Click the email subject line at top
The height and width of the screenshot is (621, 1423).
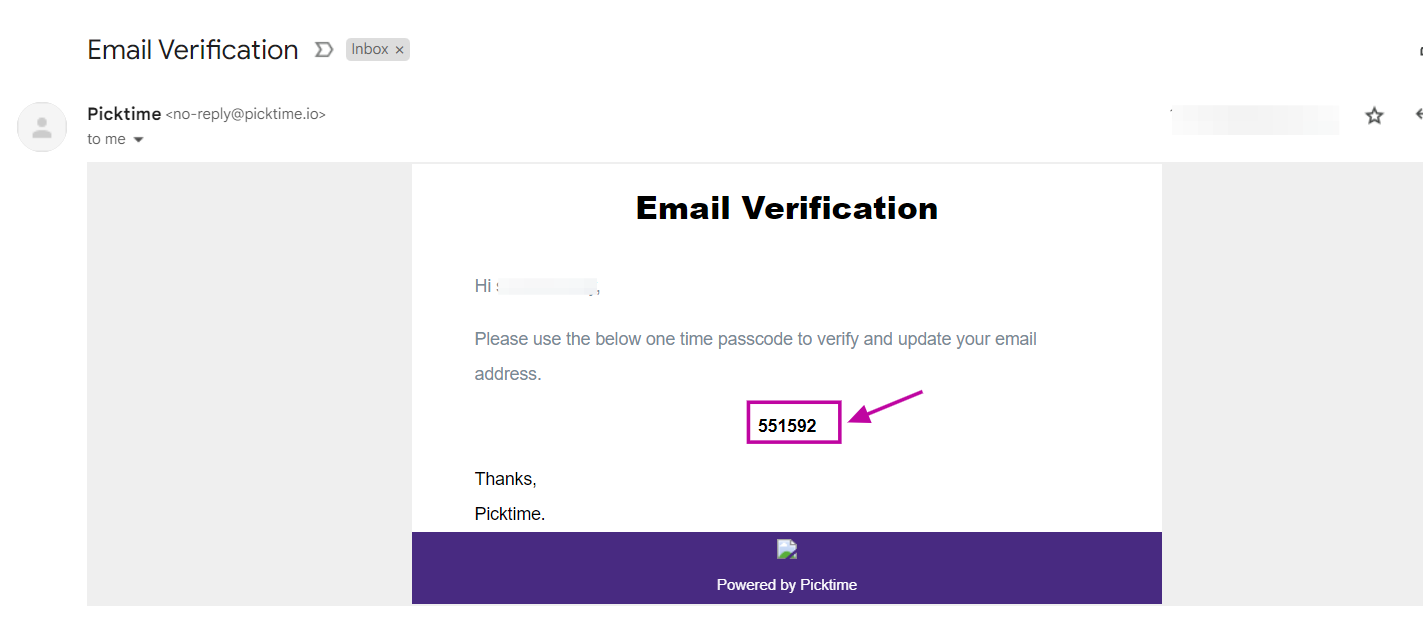tap(193, 50)
